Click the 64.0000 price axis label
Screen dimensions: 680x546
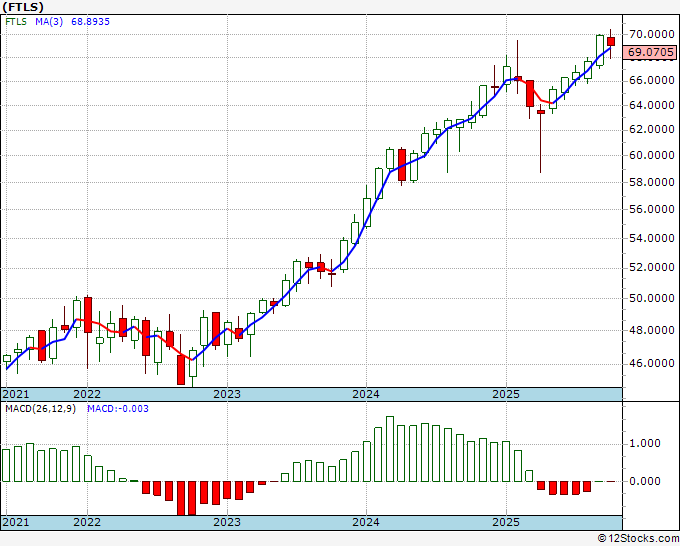coord(651,105)
